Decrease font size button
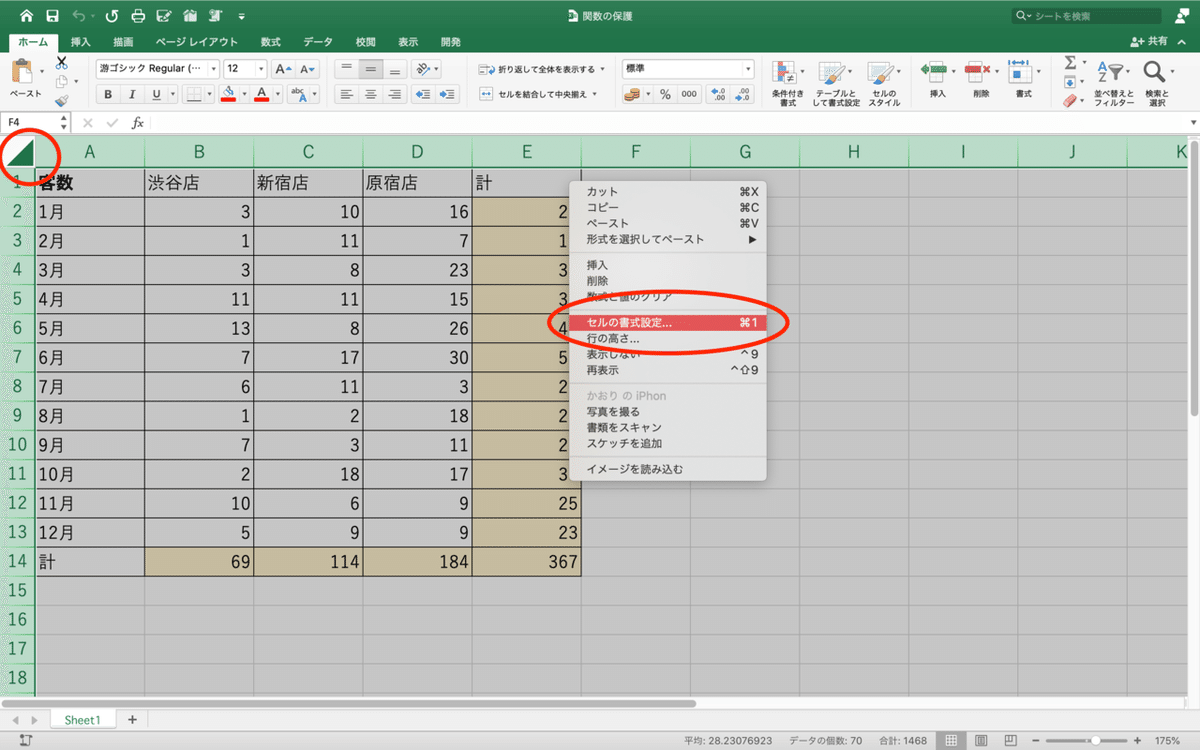 coord(307,69)
